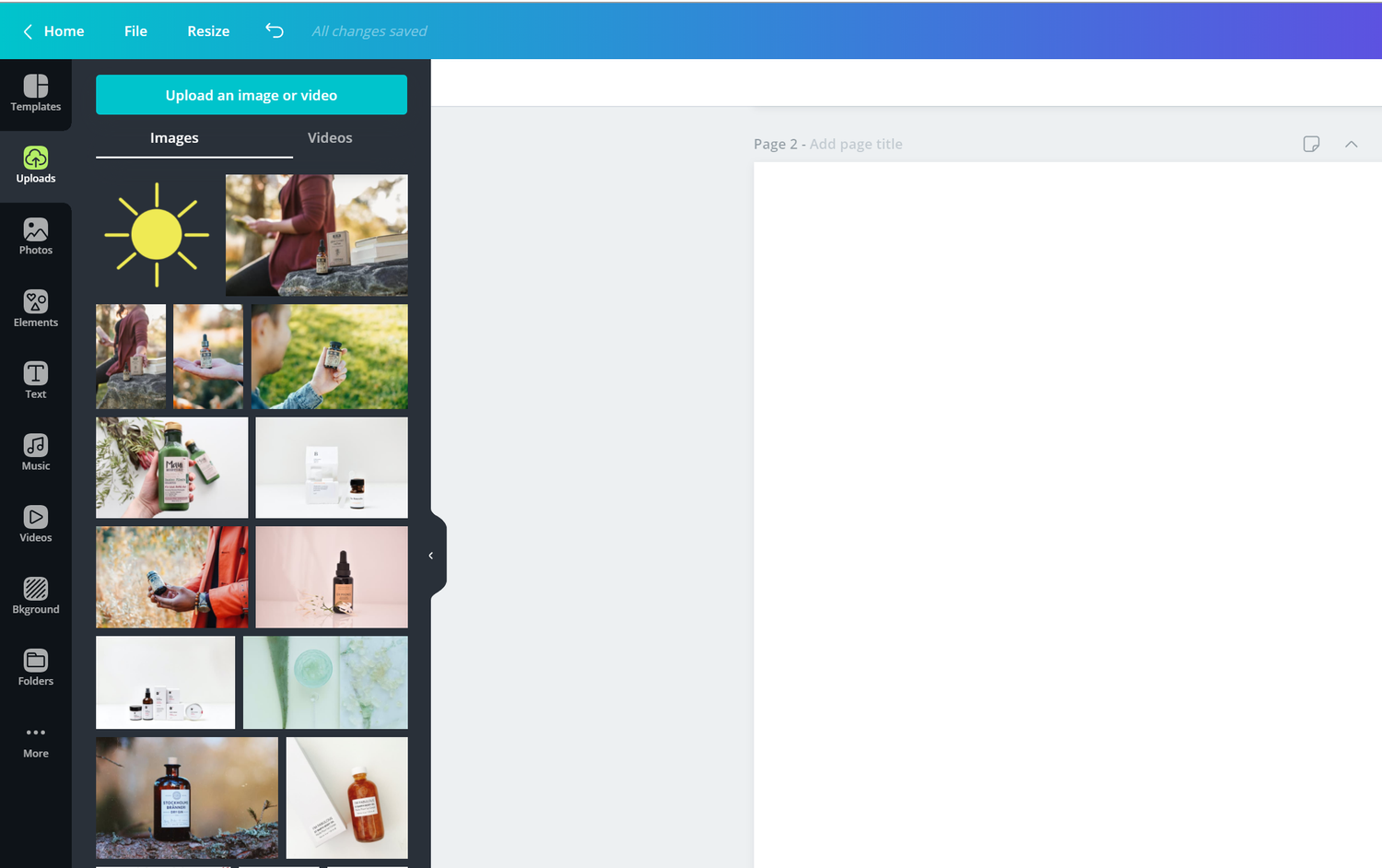The image size is (1382, 868).
Task: Switch to the Videos tab in uploads
Action: (x=329, y=137)
